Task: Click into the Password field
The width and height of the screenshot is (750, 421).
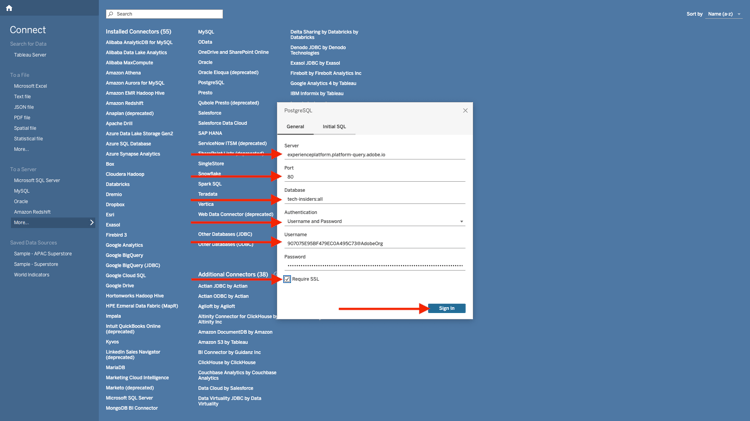Action: click(375, 266)
